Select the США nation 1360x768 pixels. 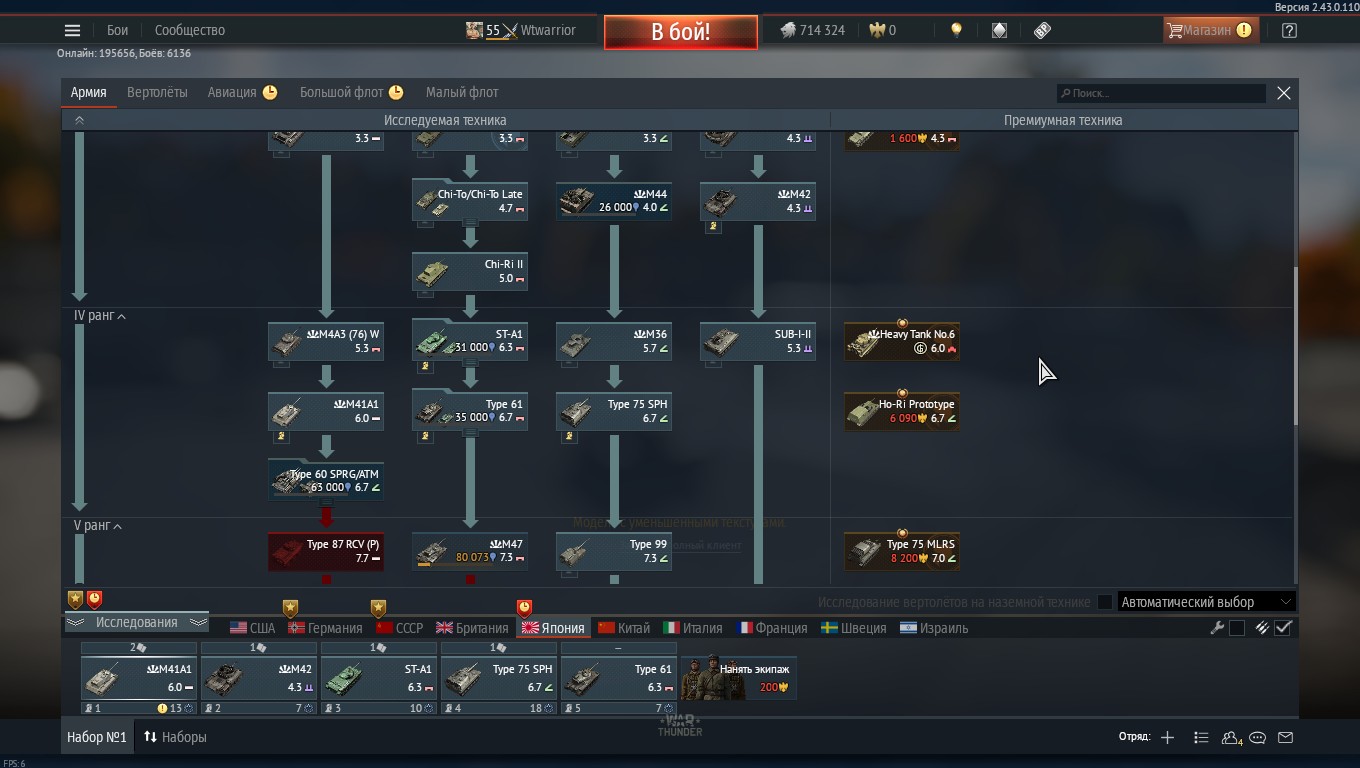pyautogui.click(x=252, y=628)
